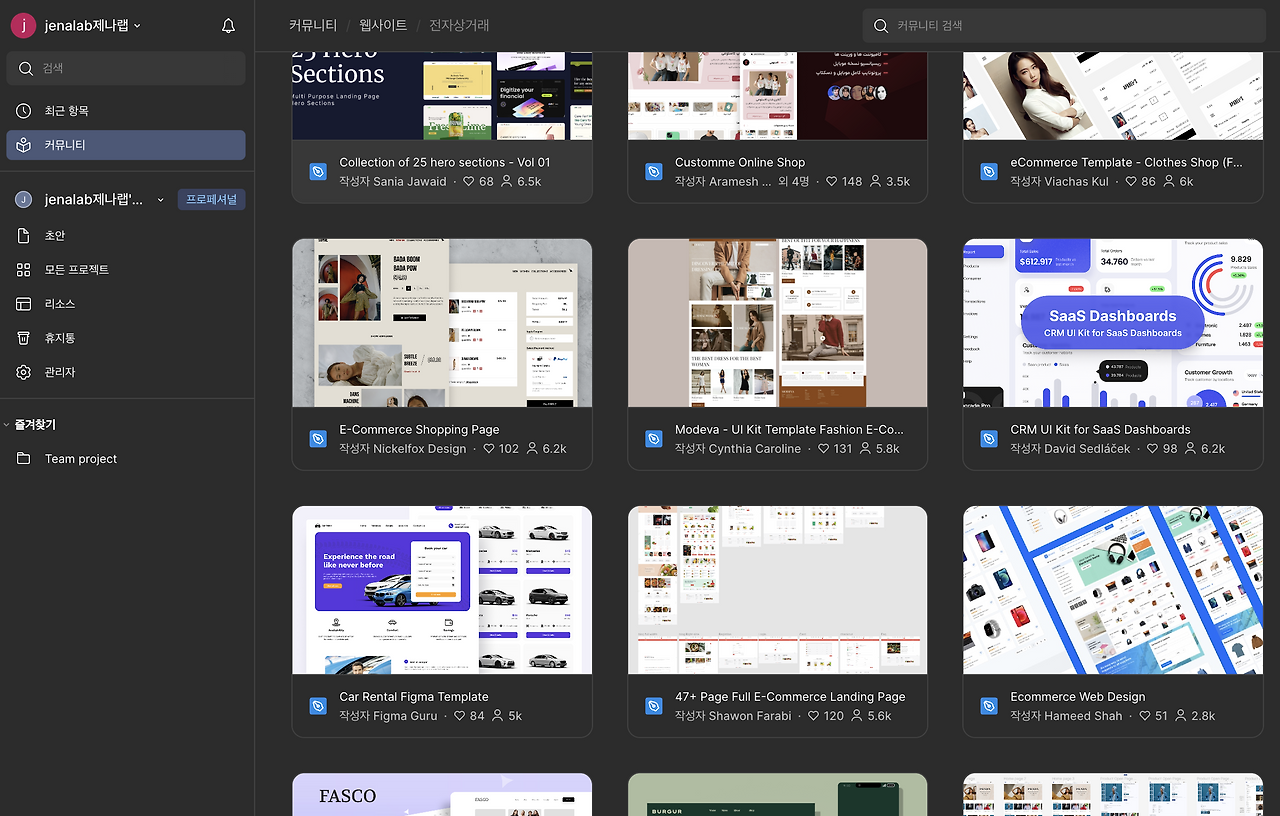
Task: Focus the sidebar 검색 field
Action: (126, 69)
